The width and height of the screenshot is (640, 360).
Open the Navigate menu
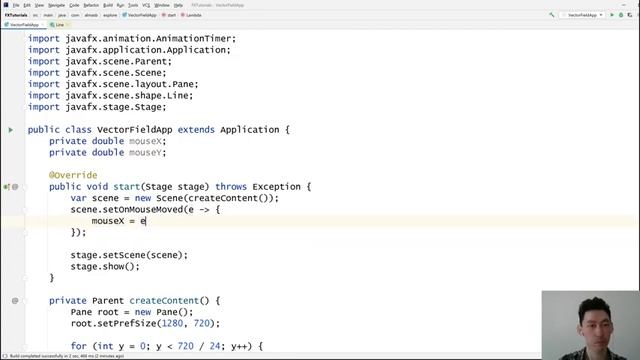pos(56,5)
